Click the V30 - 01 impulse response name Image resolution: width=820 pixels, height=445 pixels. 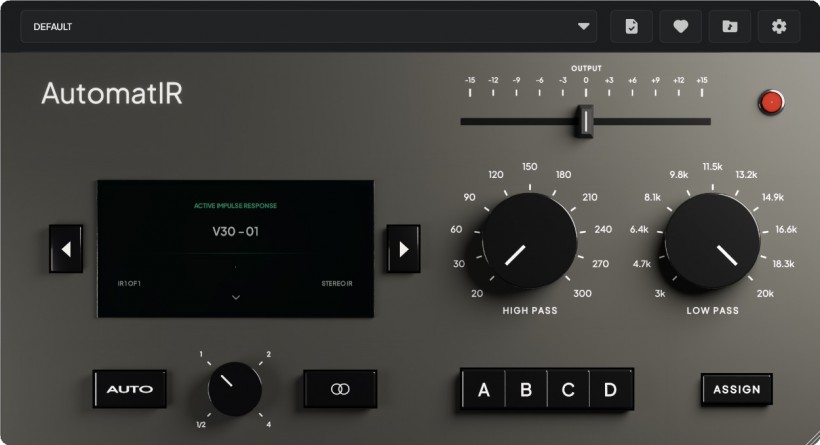pyautogui.click(x=235, y=232)
